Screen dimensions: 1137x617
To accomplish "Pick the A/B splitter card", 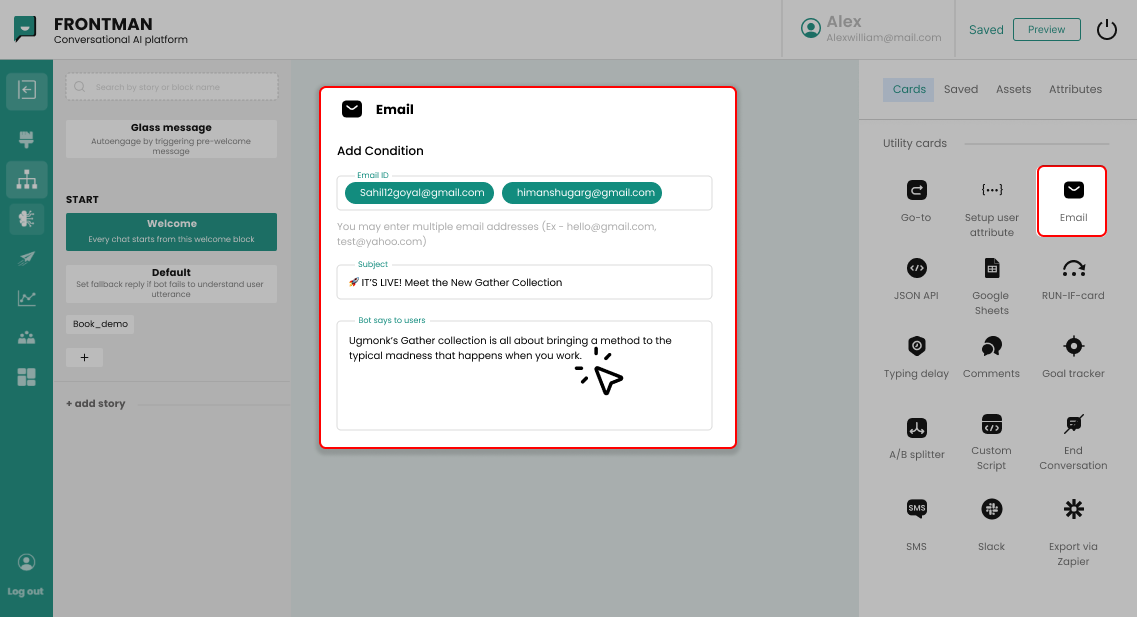I will 916,438.
